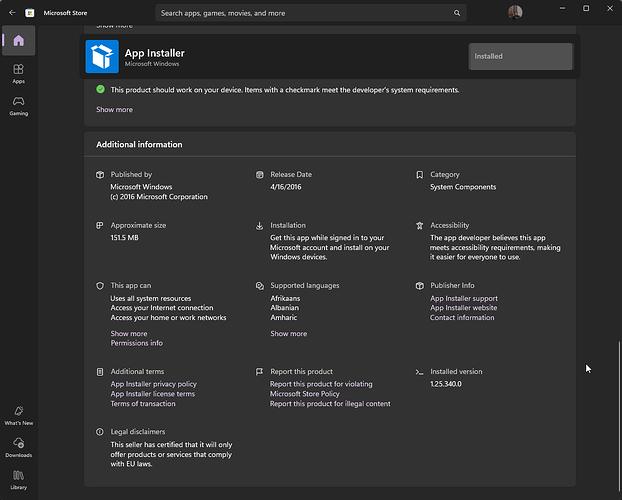Open the user profile avatar
This screenshot has height=500, width=622.
click(515, 12)
